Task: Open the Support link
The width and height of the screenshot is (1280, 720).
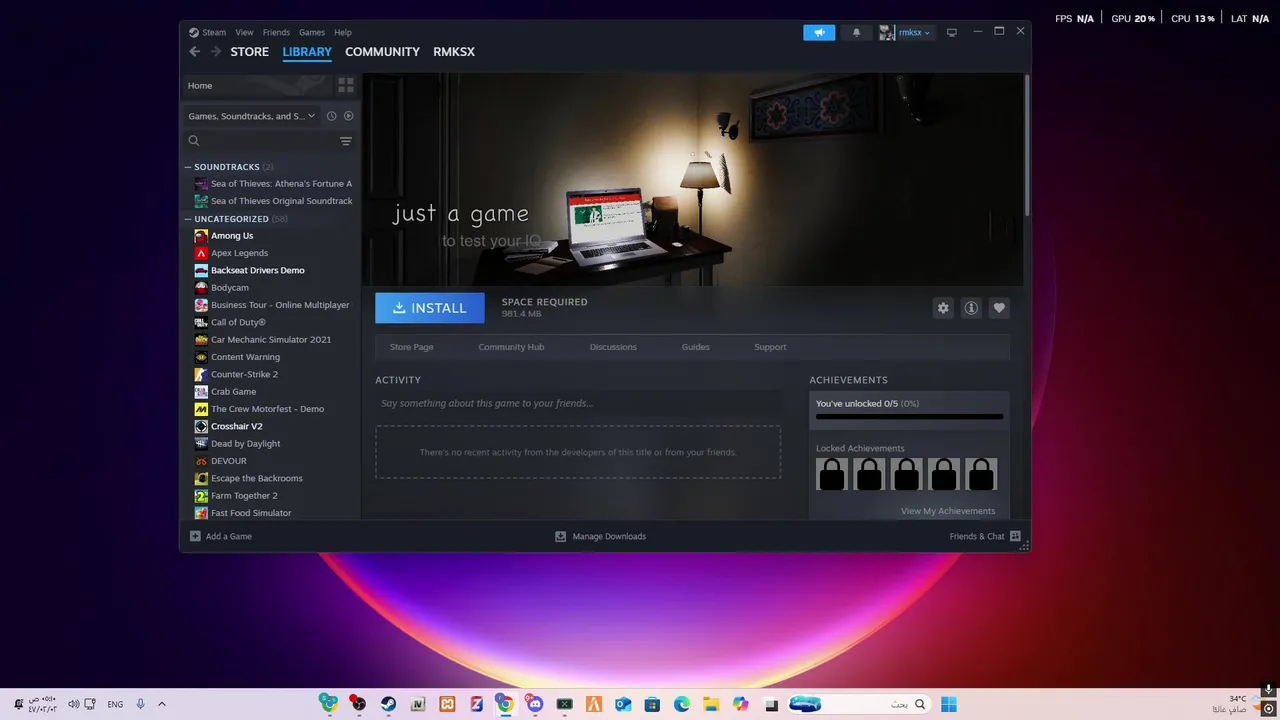Action: 770,347
